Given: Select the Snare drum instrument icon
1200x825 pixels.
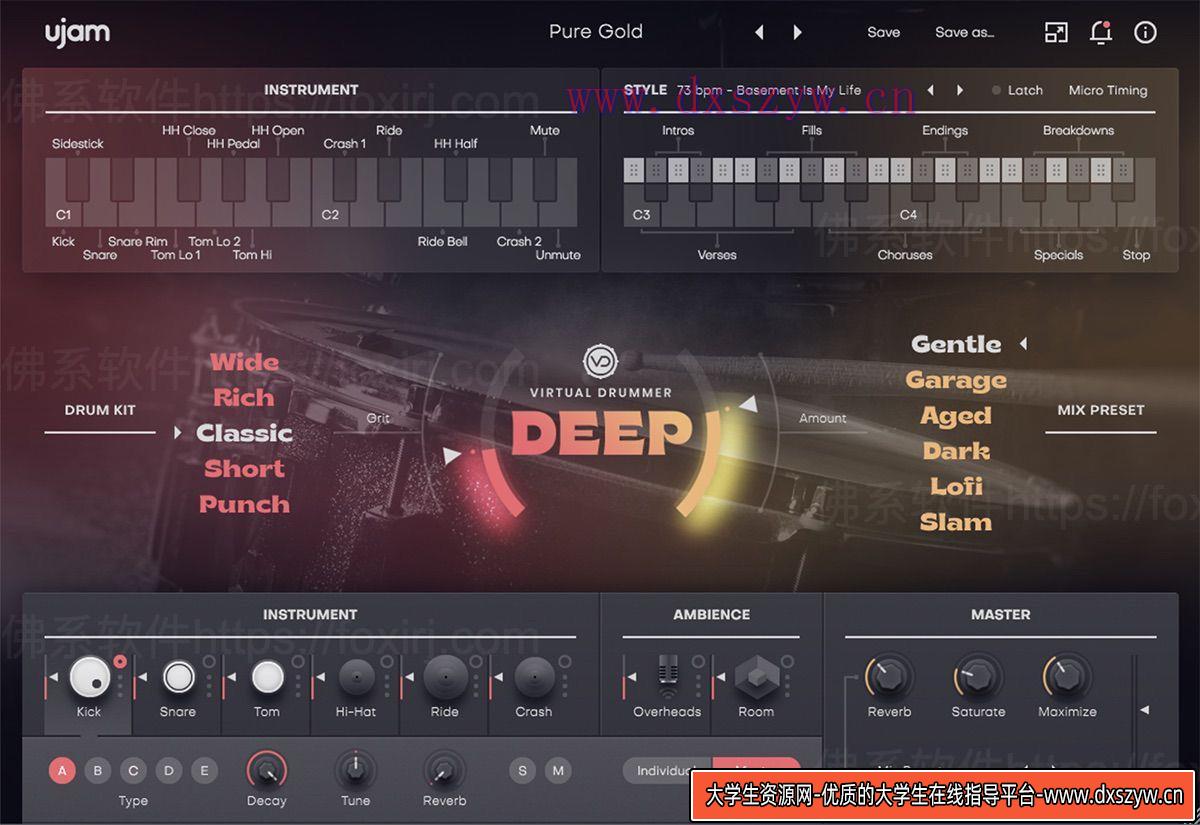Looking at the screenshot, I should coord(178,677).
